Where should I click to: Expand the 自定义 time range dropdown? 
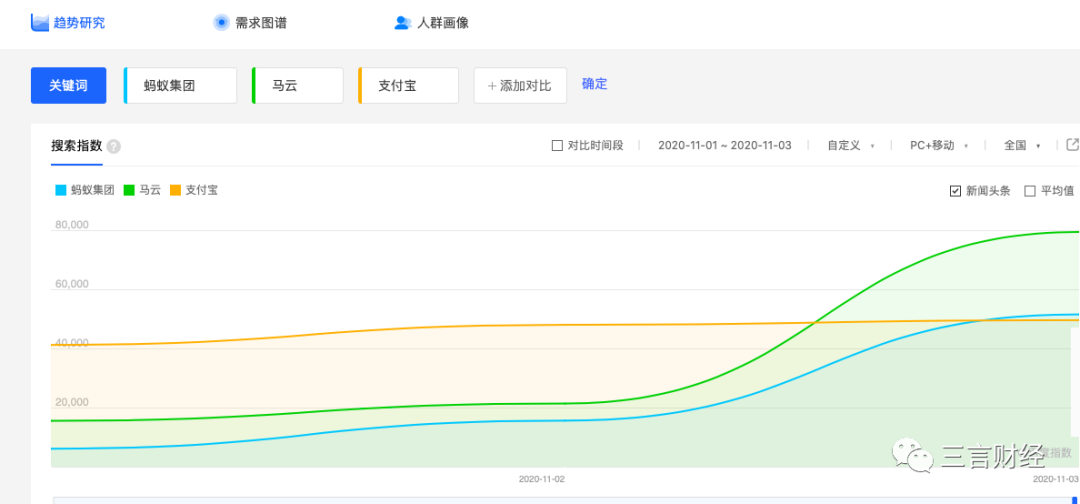[x=851, y=145]
